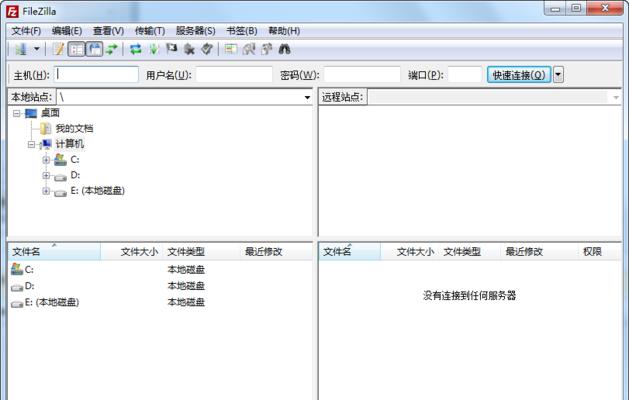Viewport: 629px width, 400px height.
Task: Expand the E: (本地磁盘) tree node
Action: point(46,191)
